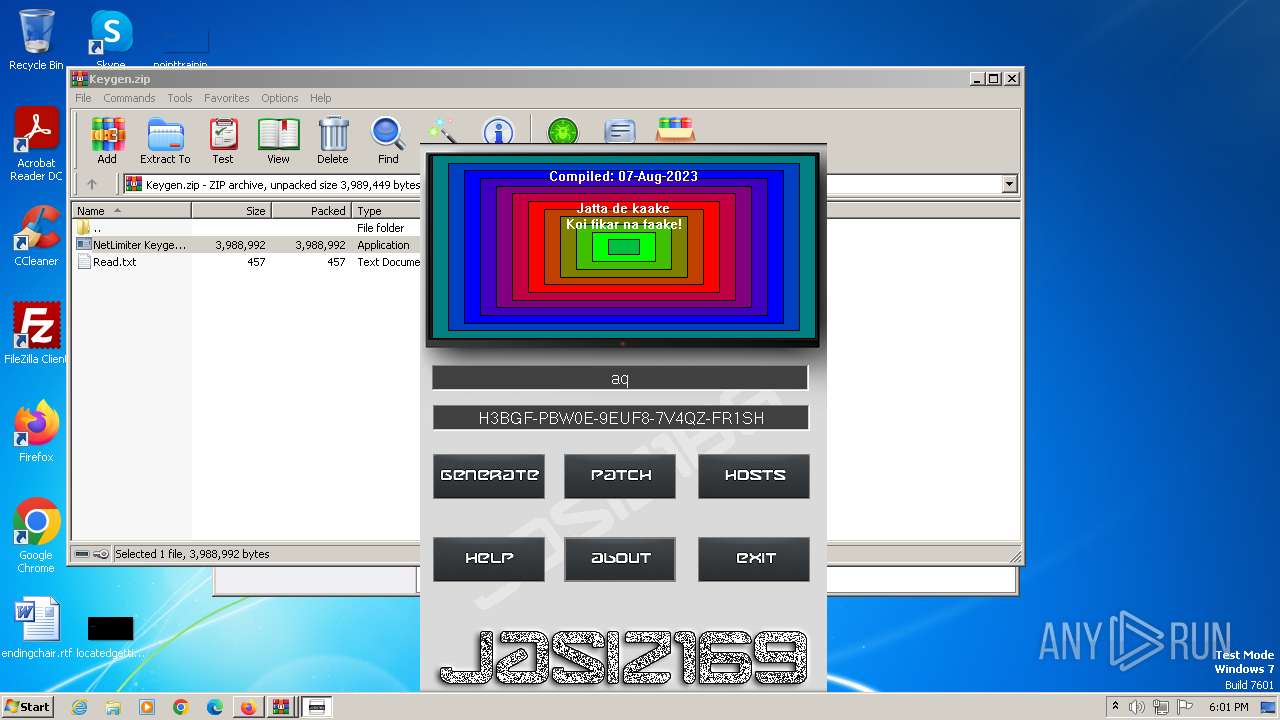Expand the archive path dropdown arrow
Viewport: 1280px width, 720px height.
(1009, 184)
